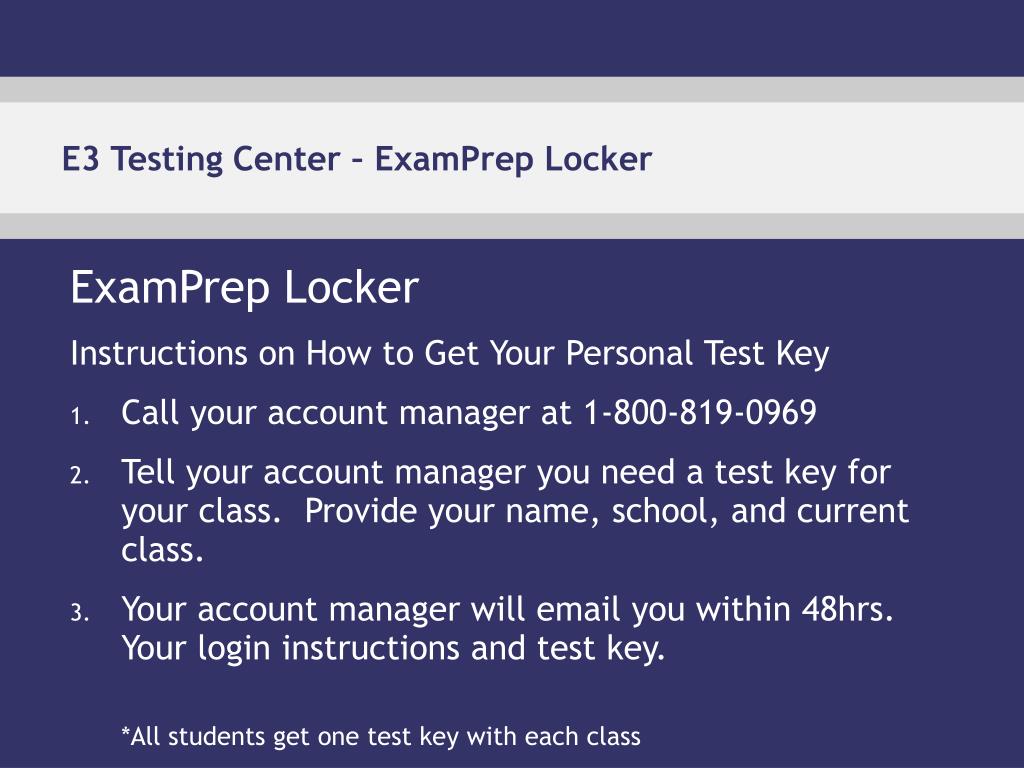Click the asterisk before All students
The width and height of the screenshot is (1024, 768).
click(125, 731)
